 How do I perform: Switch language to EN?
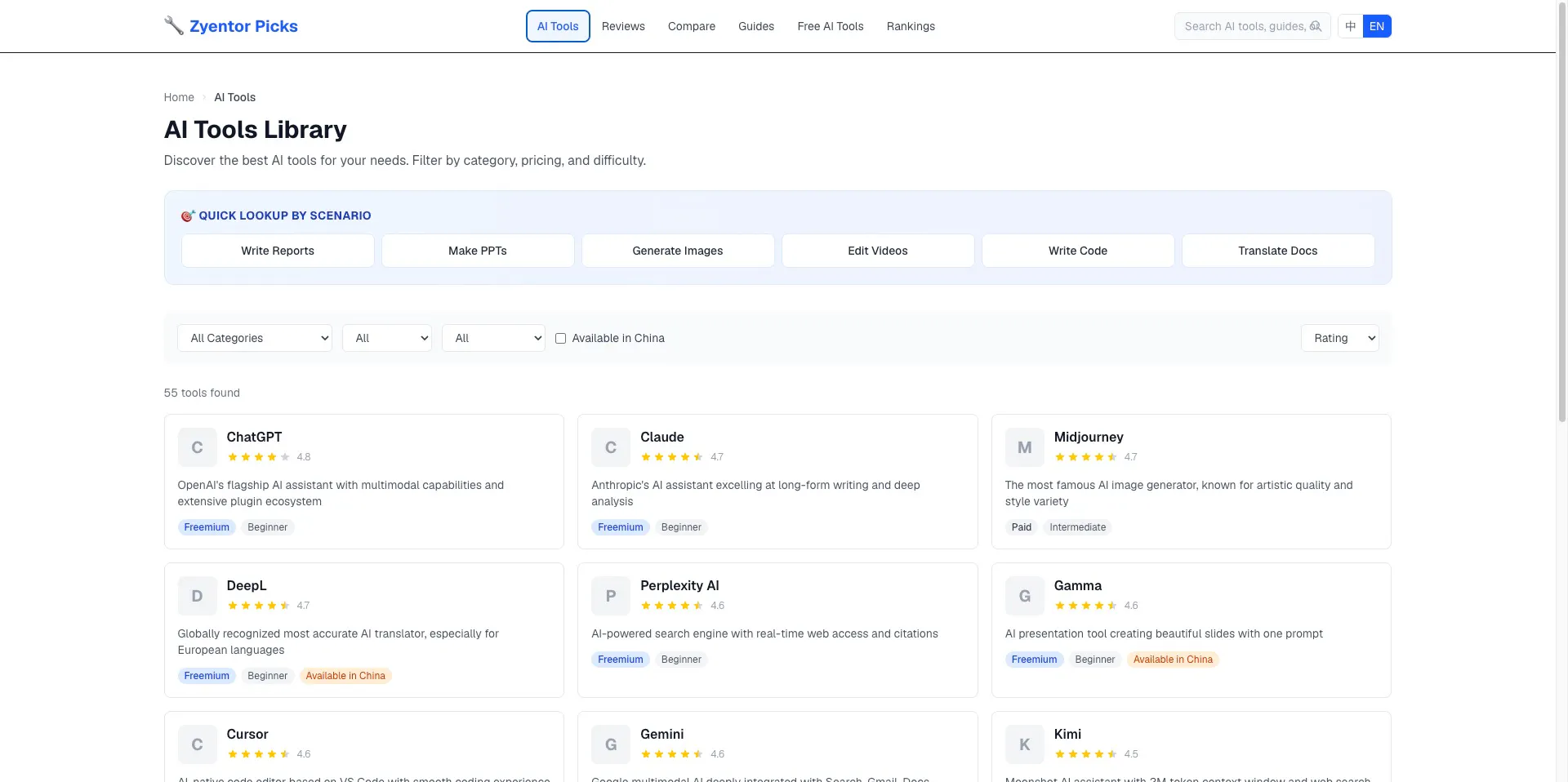[1377, 26]
